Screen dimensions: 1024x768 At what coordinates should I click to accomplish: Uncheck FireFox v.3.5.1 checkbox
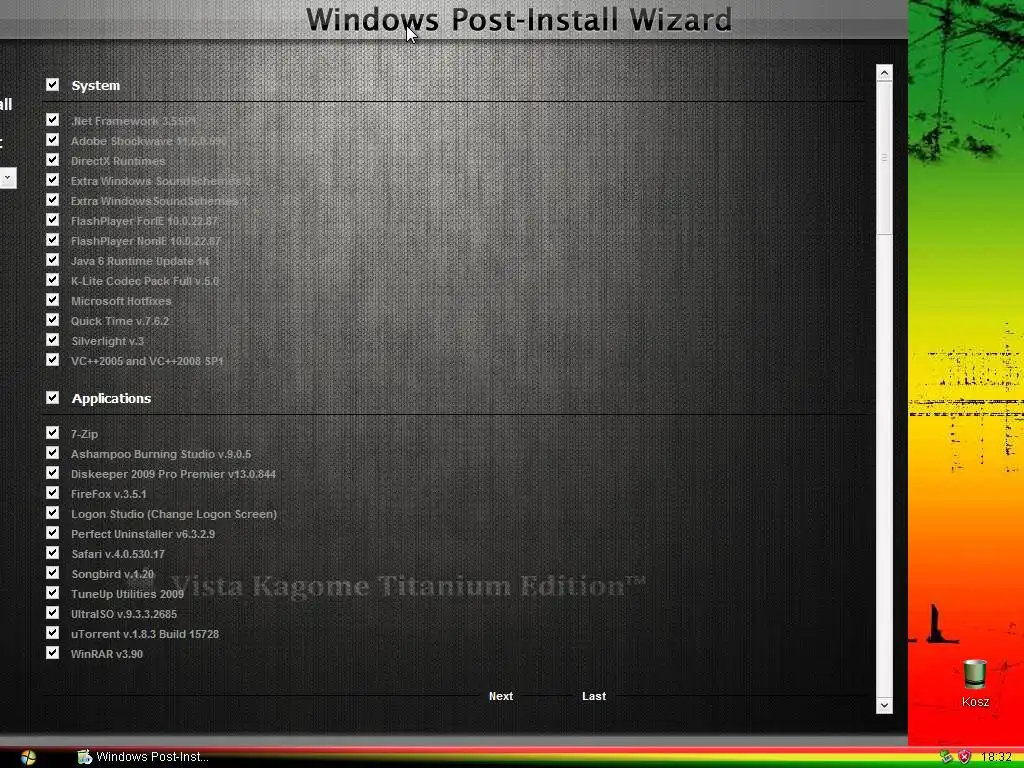(x=52, y=493)
